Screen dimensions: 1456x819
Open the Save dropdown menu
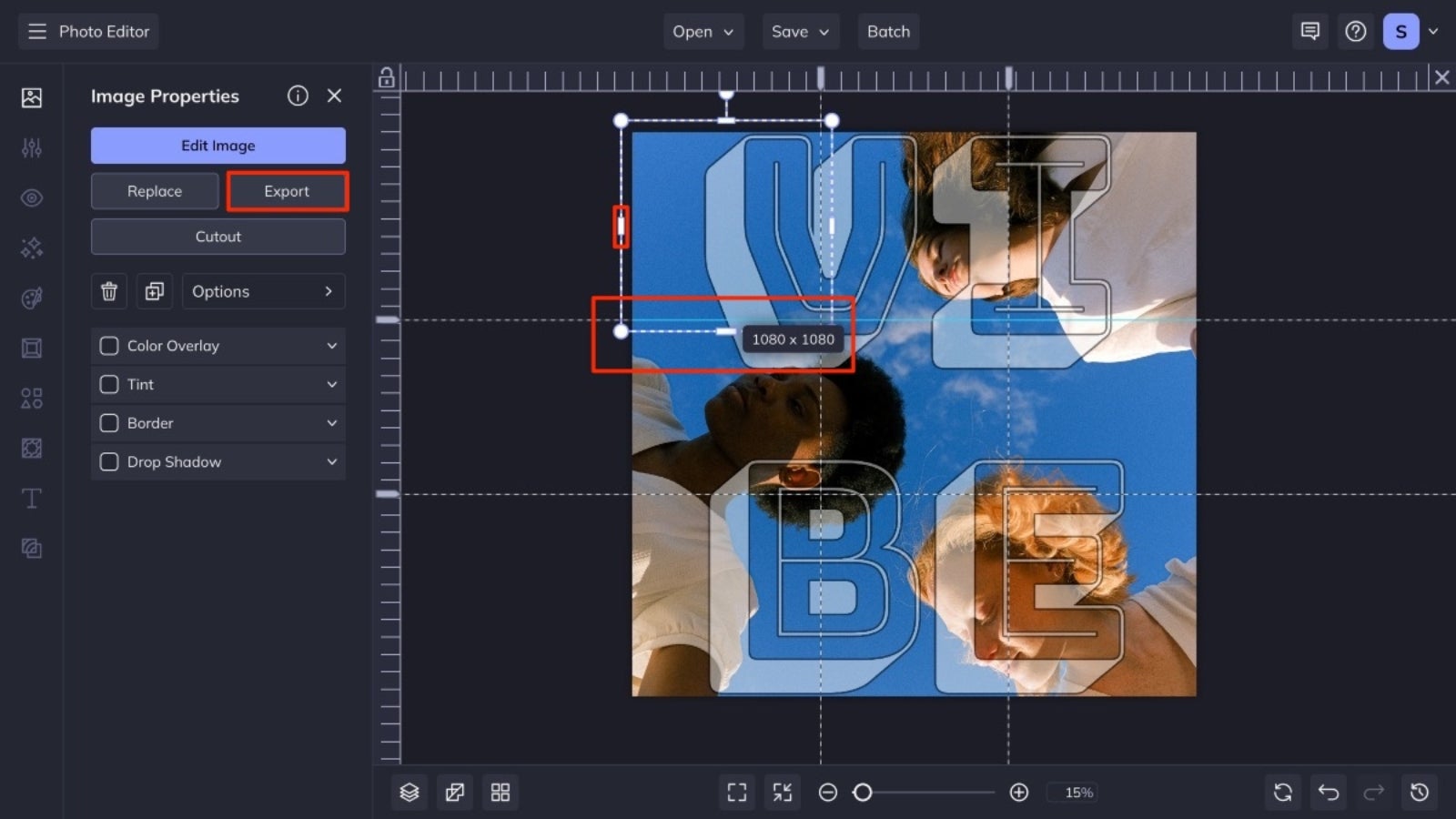coord(800,31)
